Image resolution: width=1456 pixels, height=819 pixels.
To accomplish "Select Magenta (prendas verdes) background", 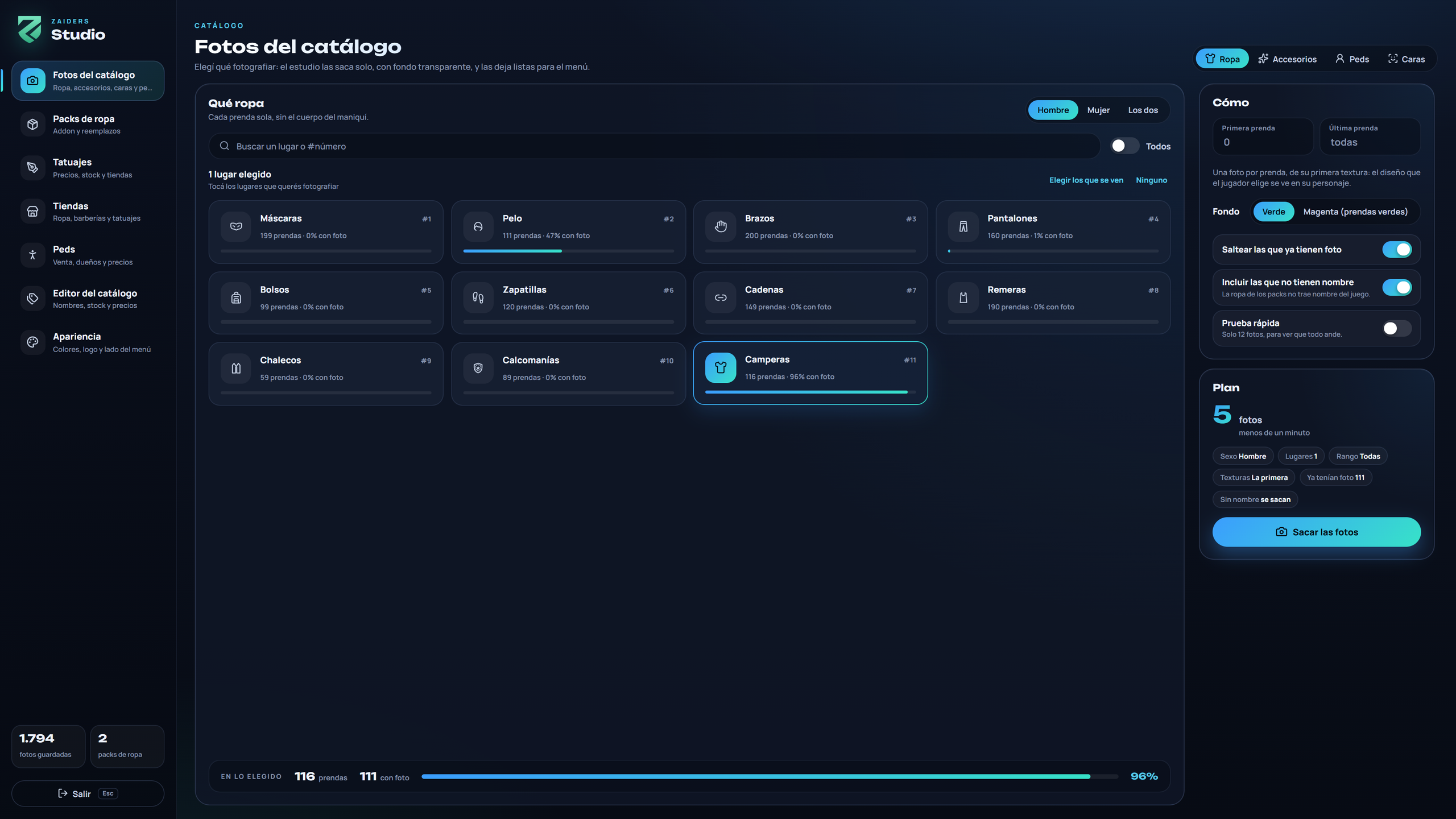I will [x=1355, y=212].
